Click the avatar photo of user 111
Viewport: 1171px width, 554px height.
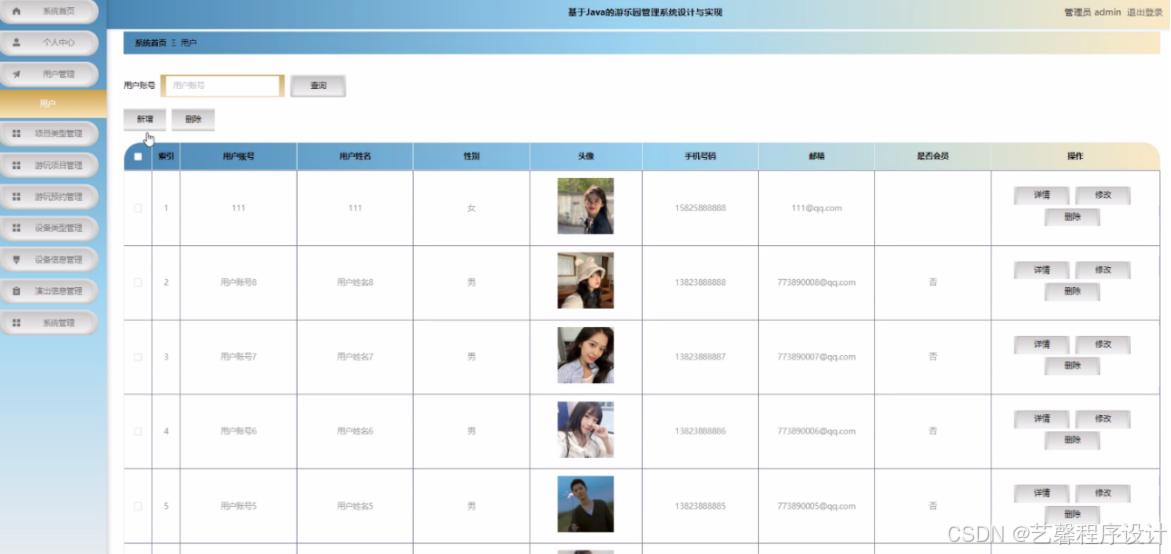(586, 206)
